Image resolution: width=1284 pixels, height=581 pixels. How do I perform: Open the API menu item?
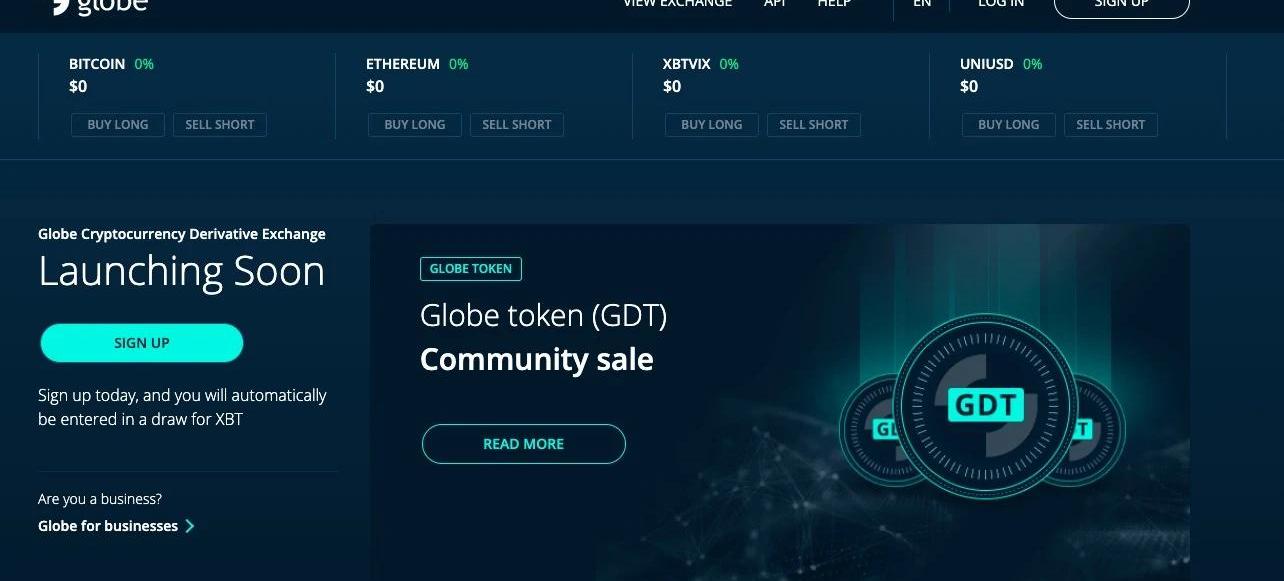point(775,3)
